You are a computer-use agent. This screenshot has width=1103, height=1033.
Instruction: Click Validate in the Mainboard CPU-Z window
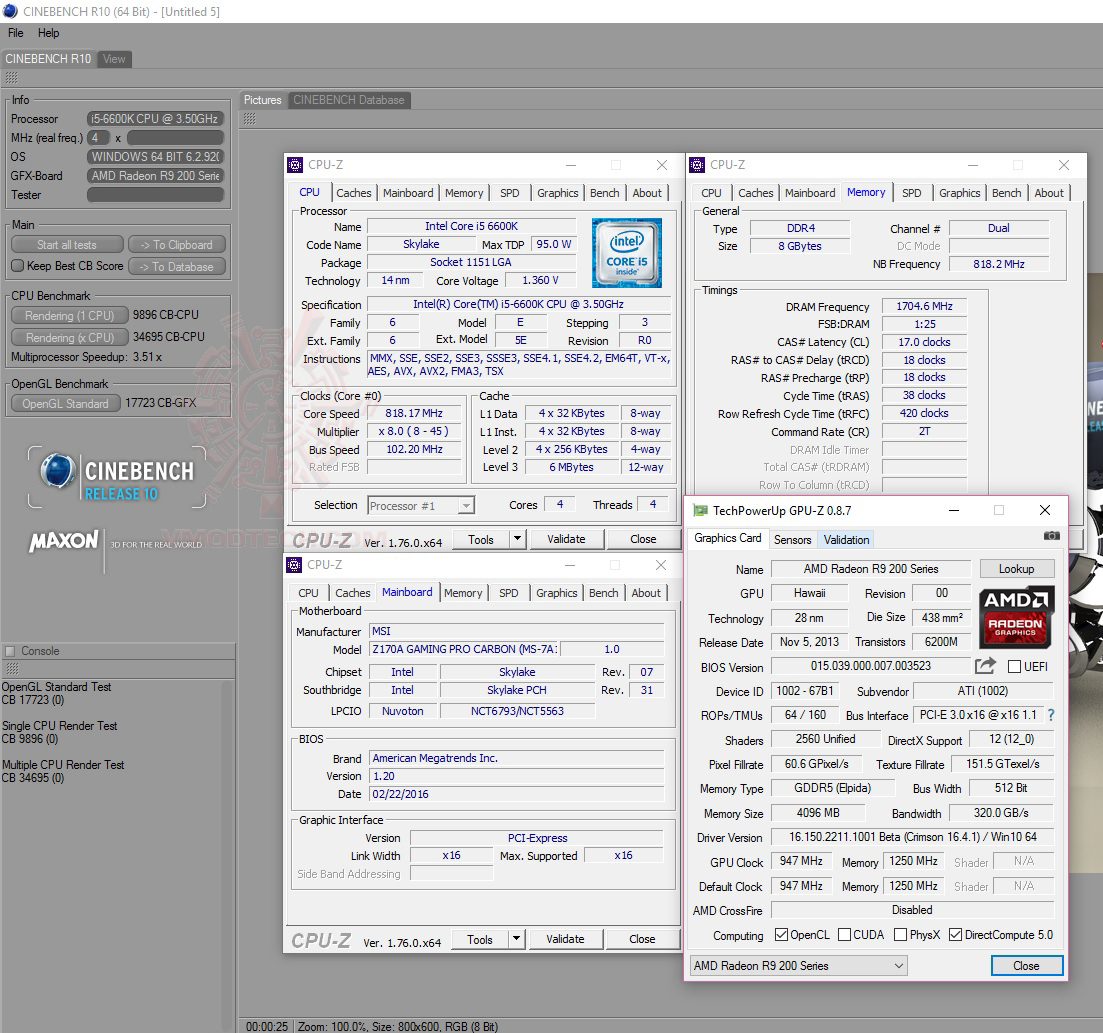(x=565, y=939)
